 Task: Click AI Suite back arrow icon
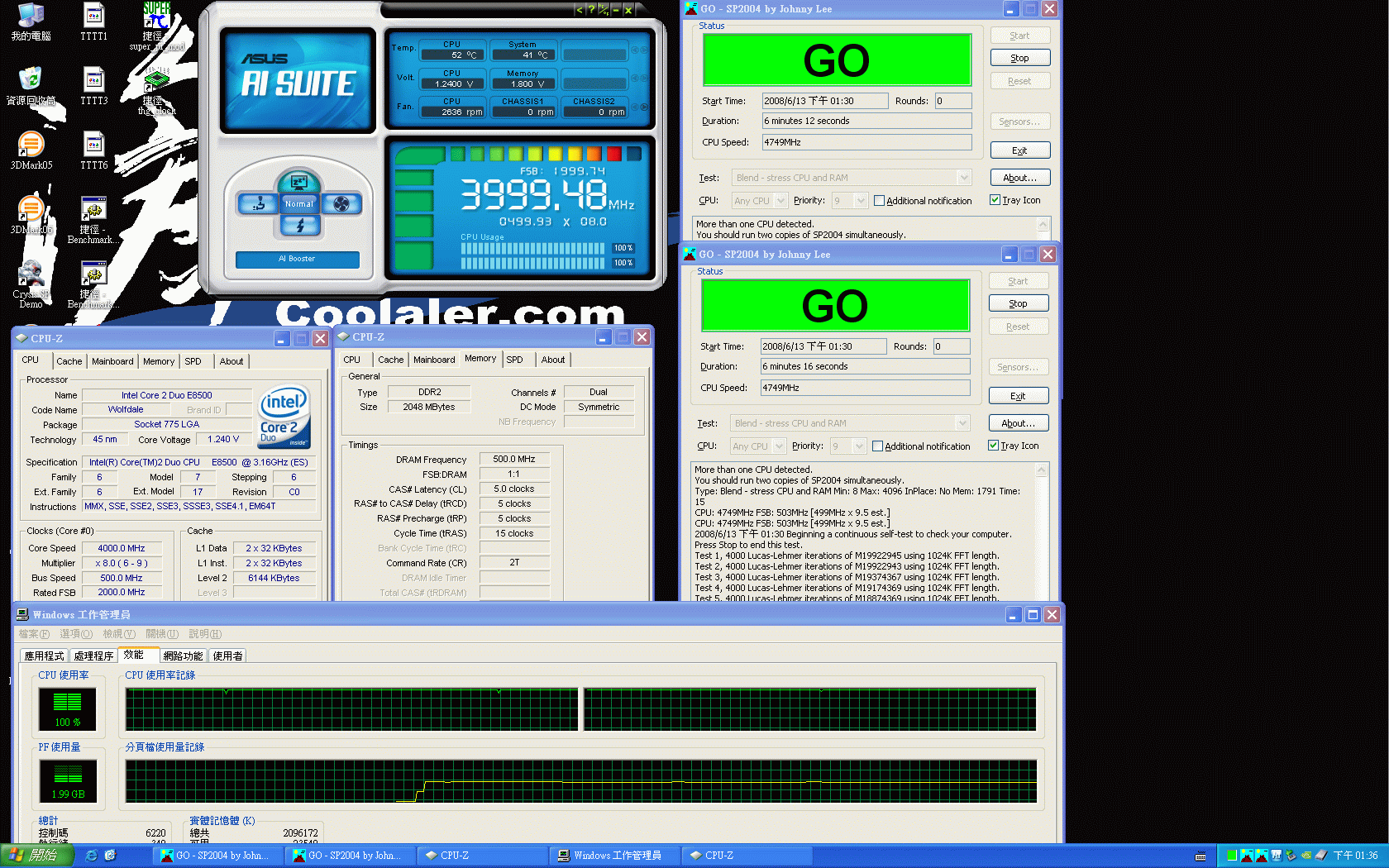(x=579, y=10)
